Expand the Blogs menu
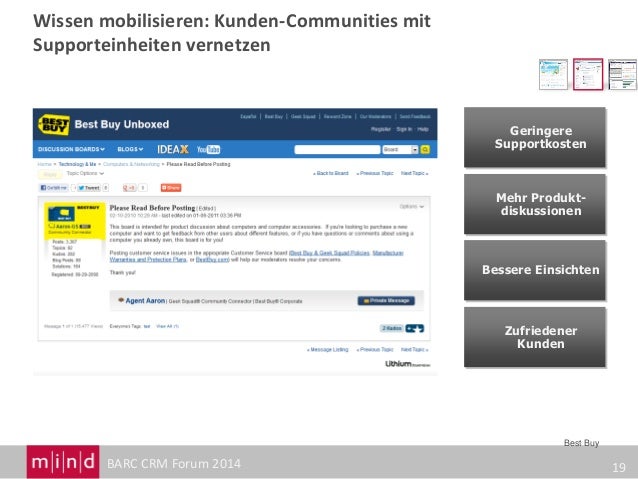Screen dimensions: 638x479 click(x=130, y=149)
